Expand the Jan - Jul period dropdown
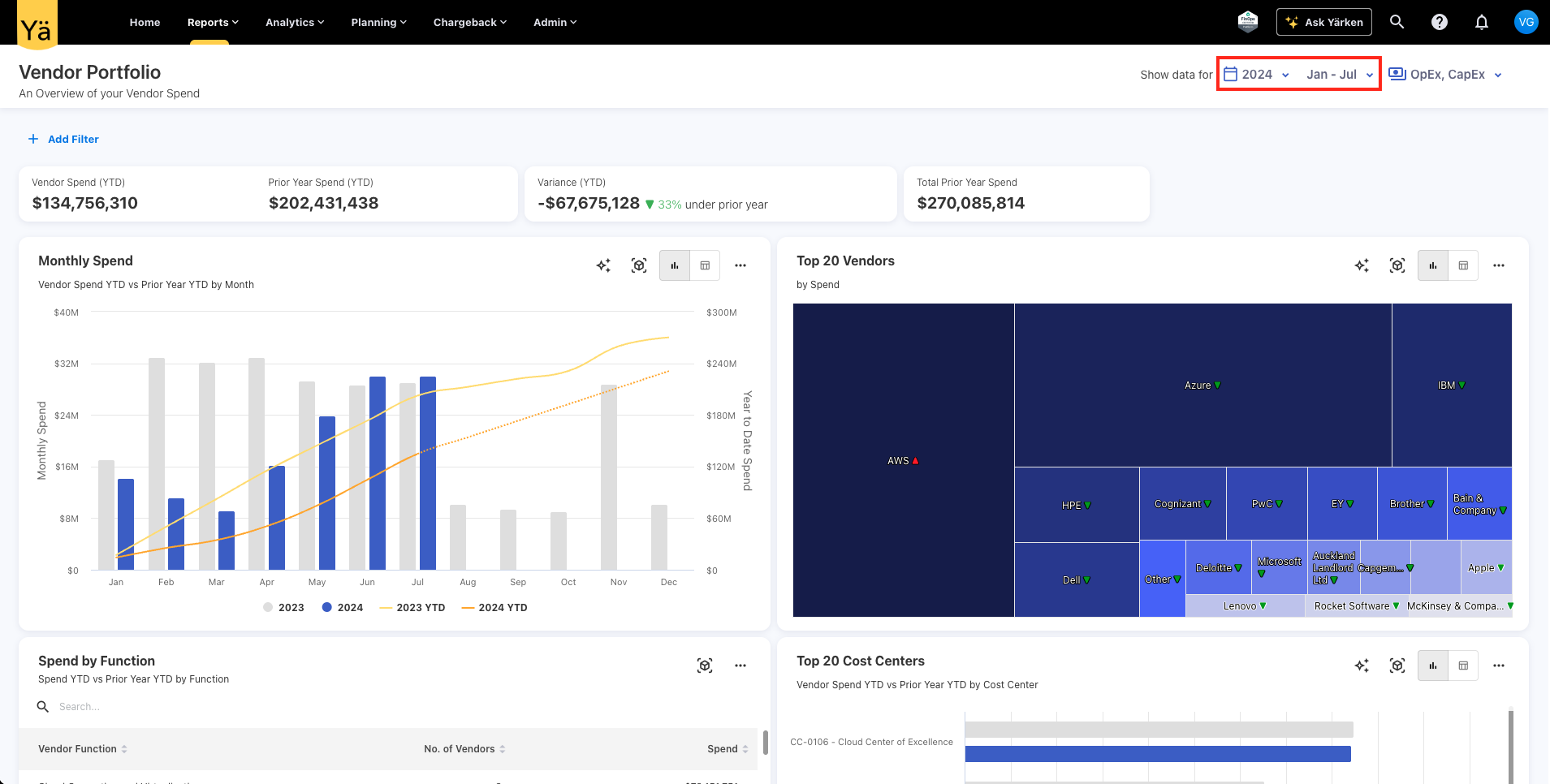The height and width of the screenshot is (784, 1550). tap(1339, 75)
